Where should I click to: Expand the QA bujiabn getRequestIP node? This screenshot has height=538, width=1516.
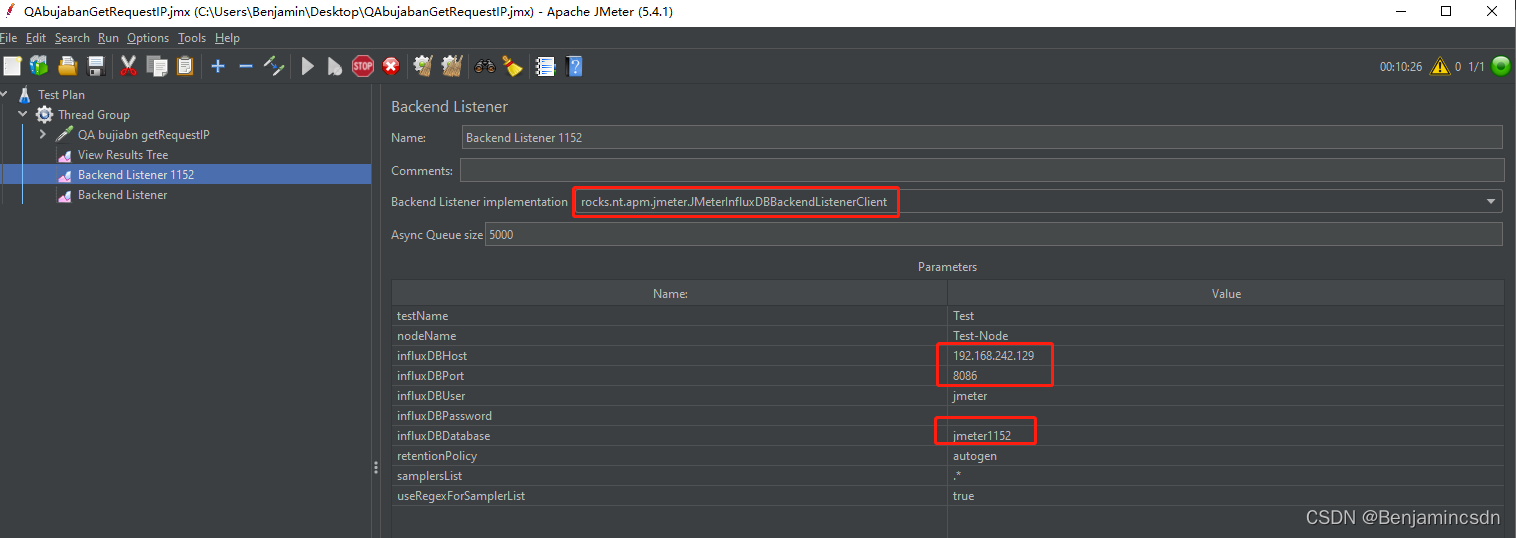(x=42, y=134)
